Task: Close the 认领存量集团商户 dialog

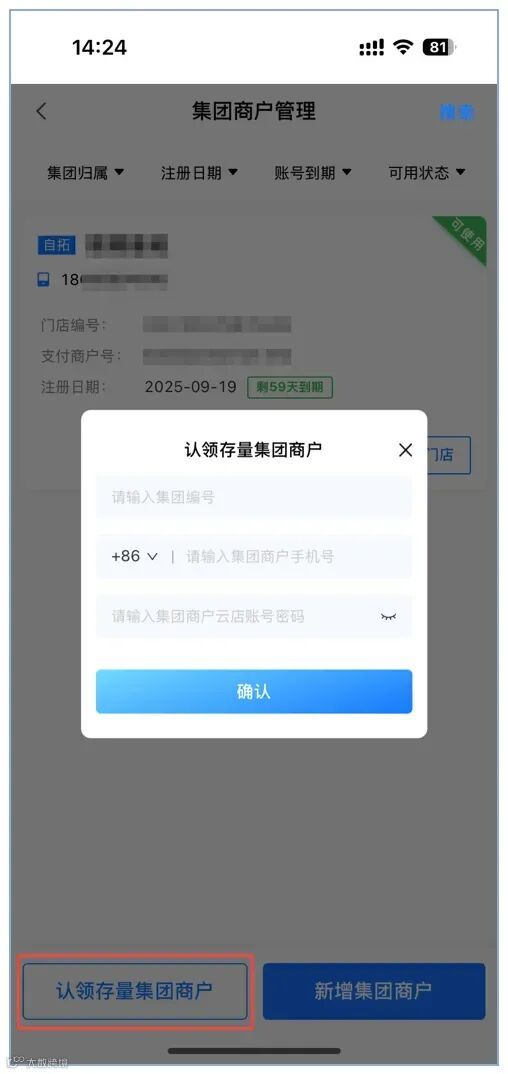Action: (405, 450)
